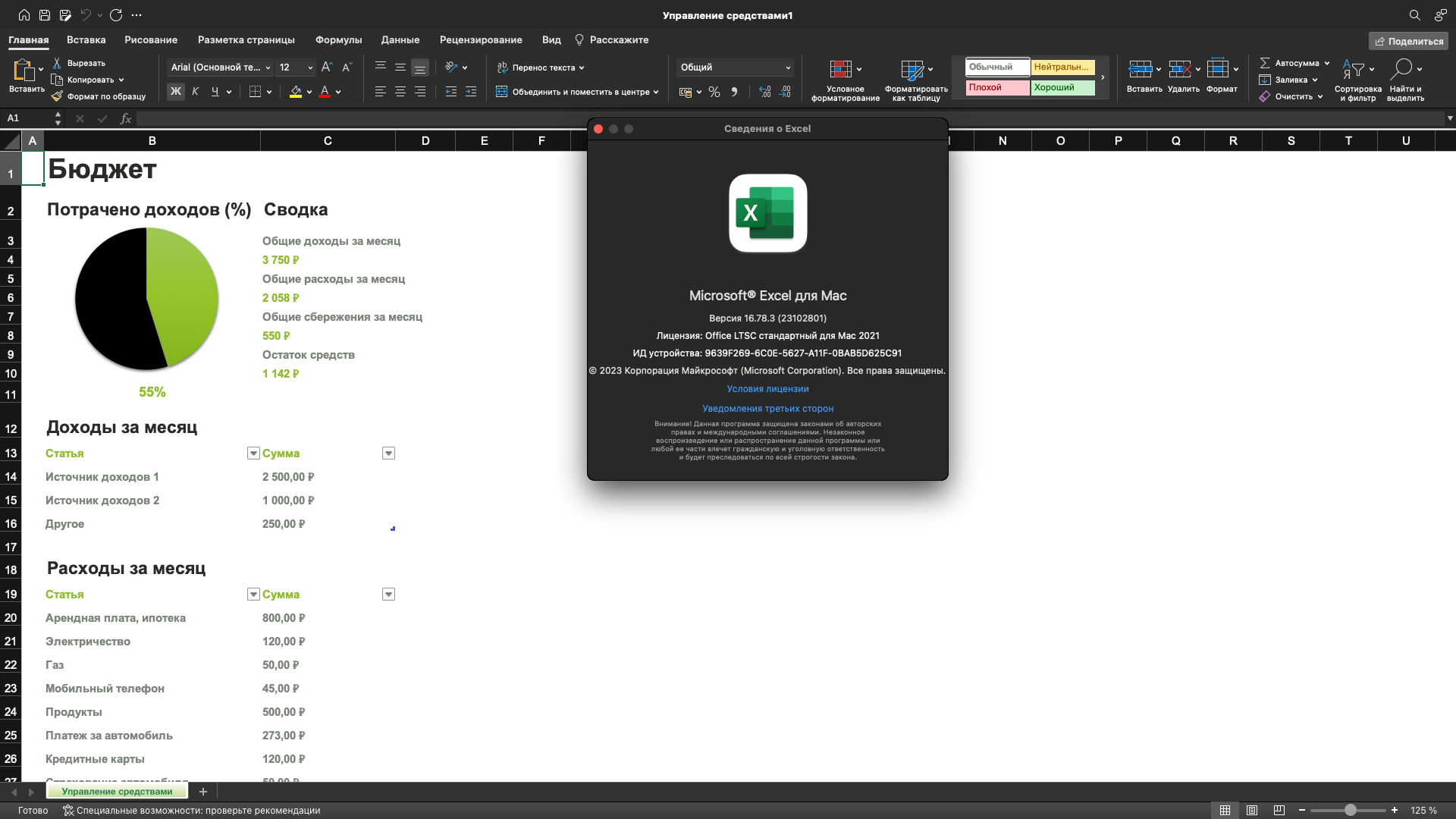
Task: Open the number format dropdown showing Общий
Action: click(788, 67)
